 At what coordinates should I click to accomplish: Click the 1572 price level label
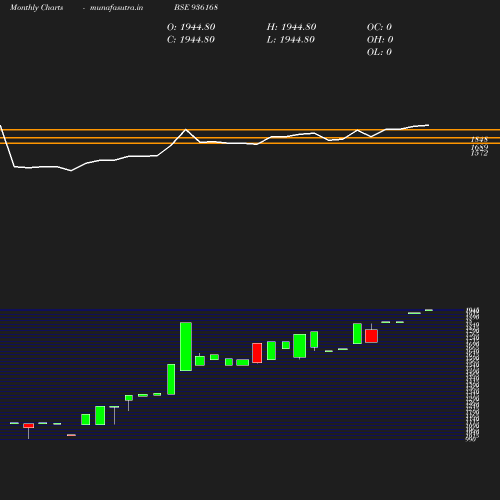479,153
